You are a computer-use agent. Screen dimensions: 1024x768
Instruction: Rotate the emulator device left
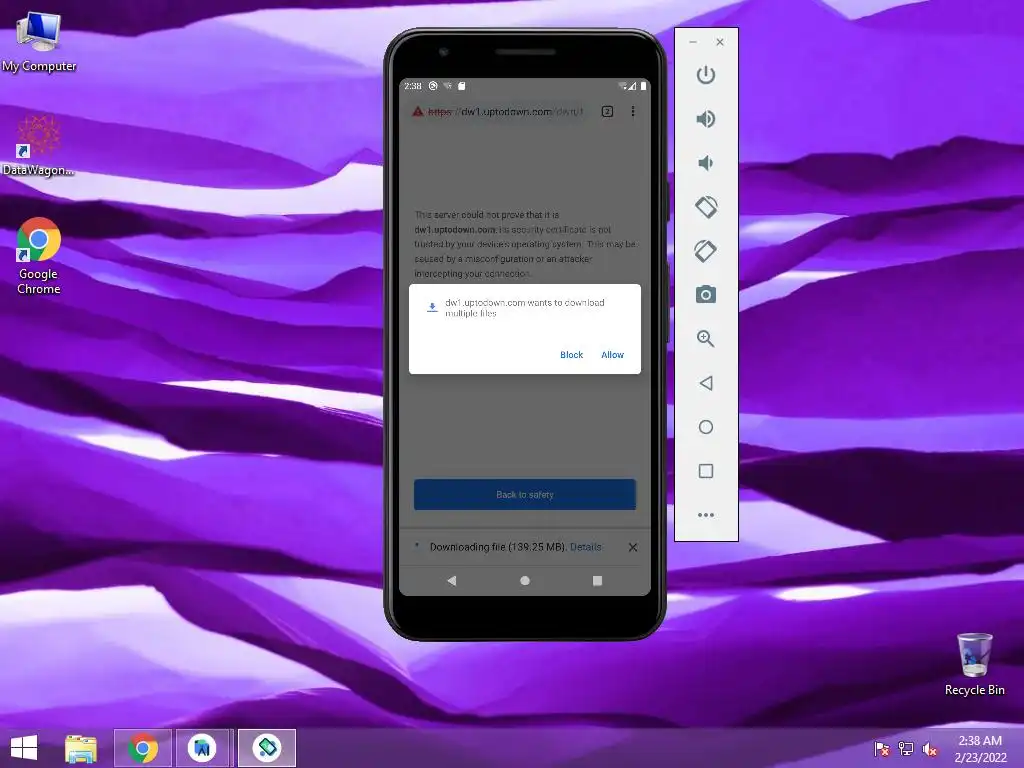click(x=705, y=207)
